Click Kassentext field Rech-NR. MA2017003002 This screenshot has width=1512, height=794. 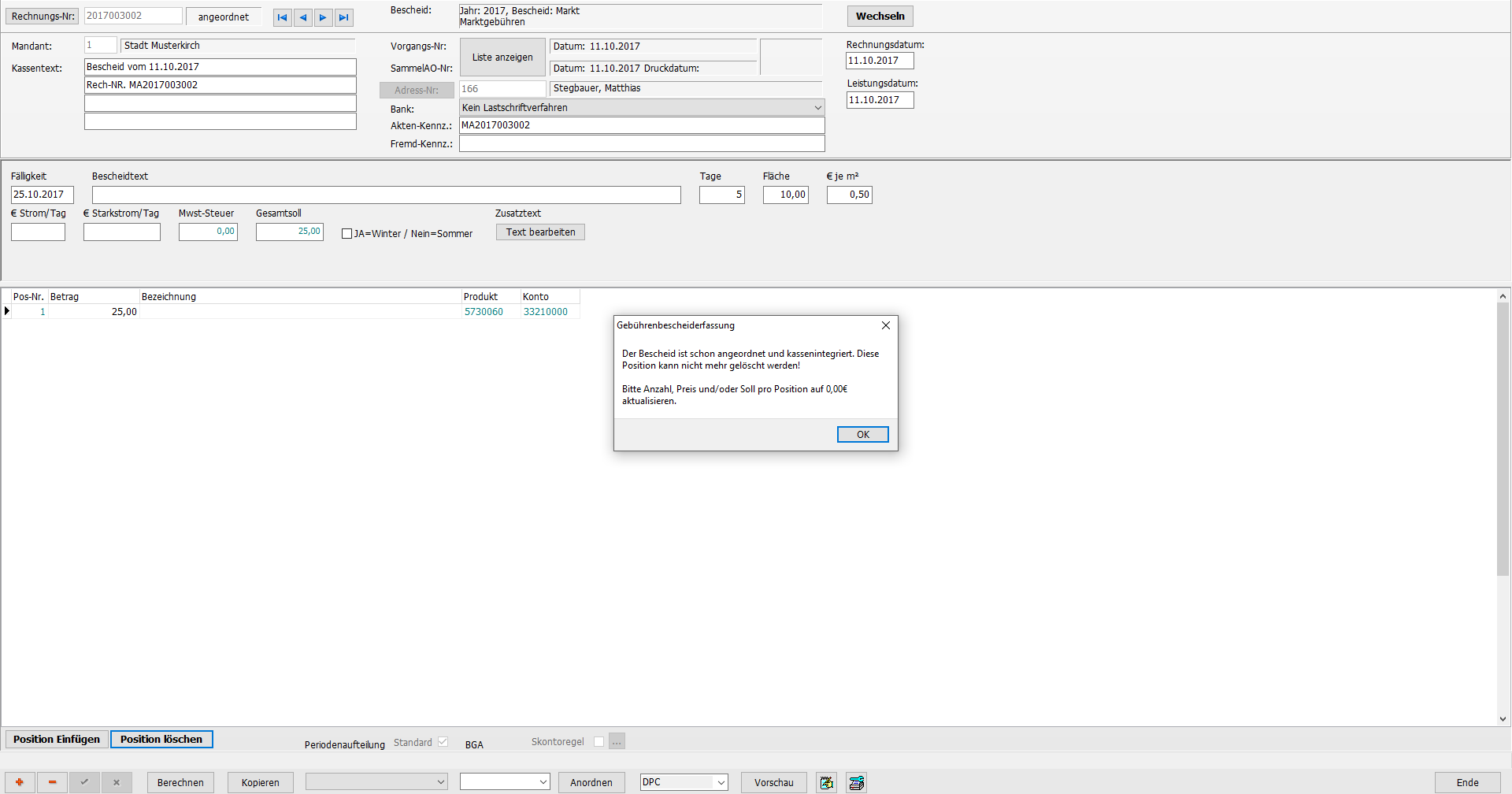point(220,85)
